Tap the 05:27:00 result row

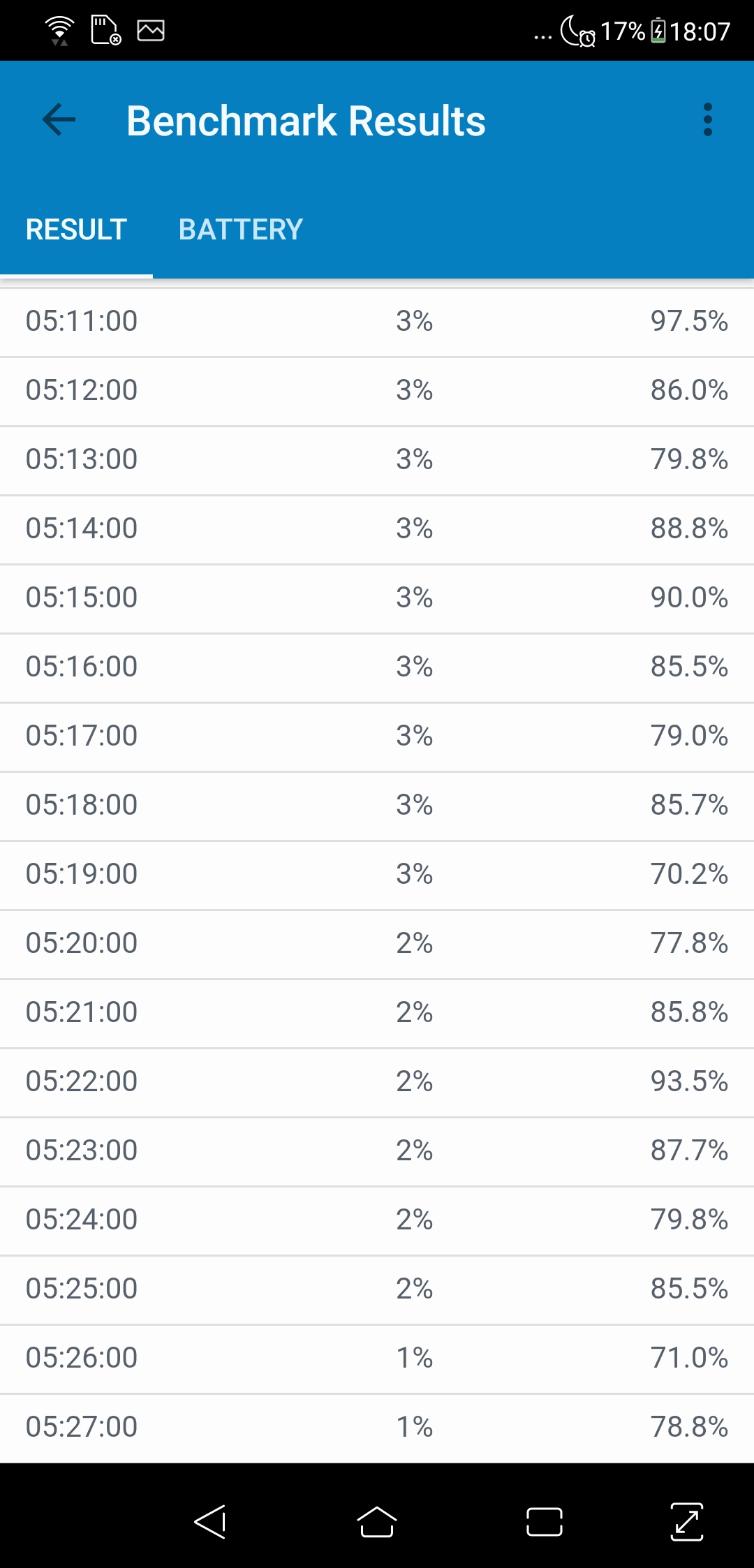(x=377, y=1427)
